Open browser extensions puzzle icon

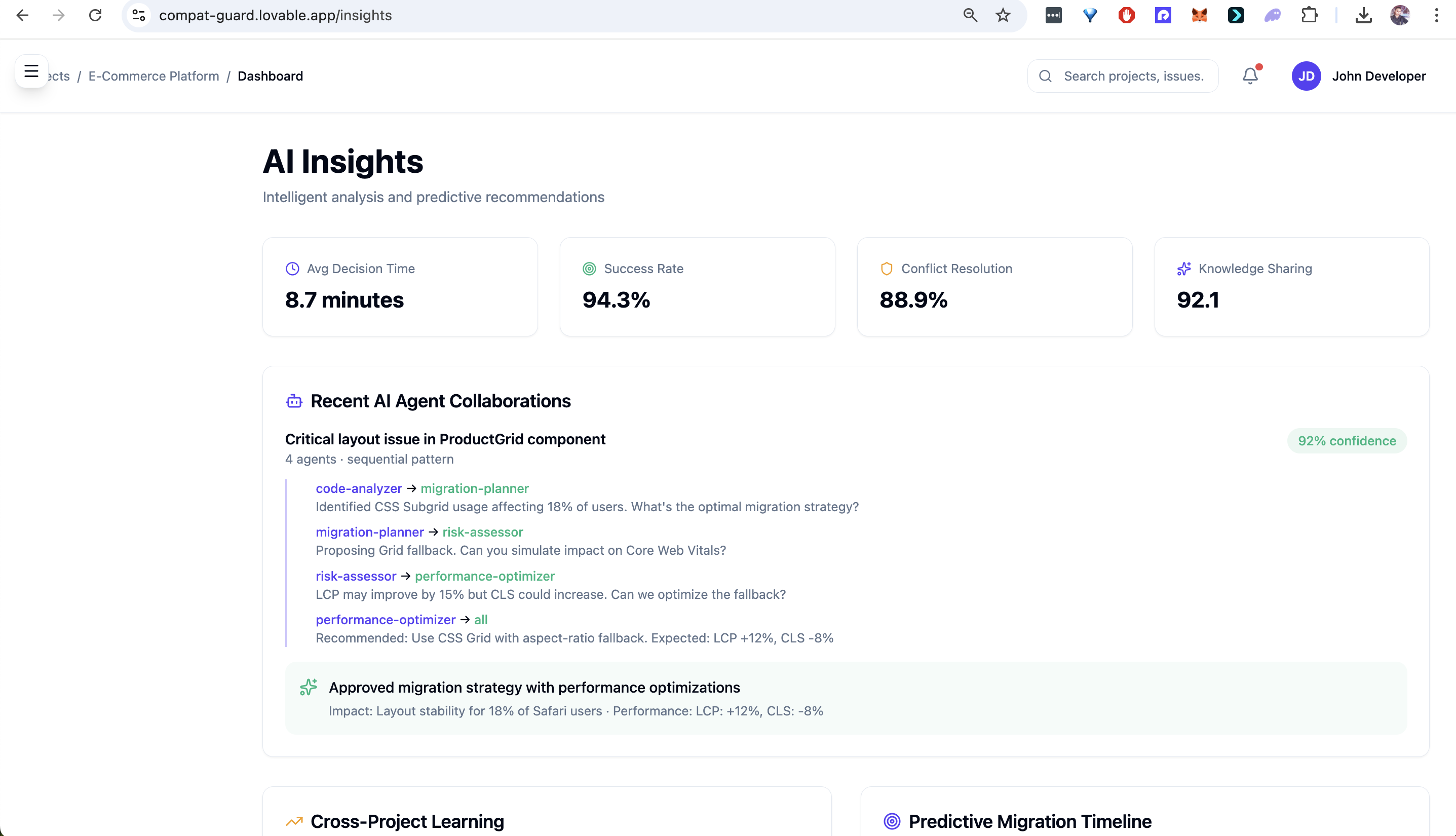coord(1309,16)
